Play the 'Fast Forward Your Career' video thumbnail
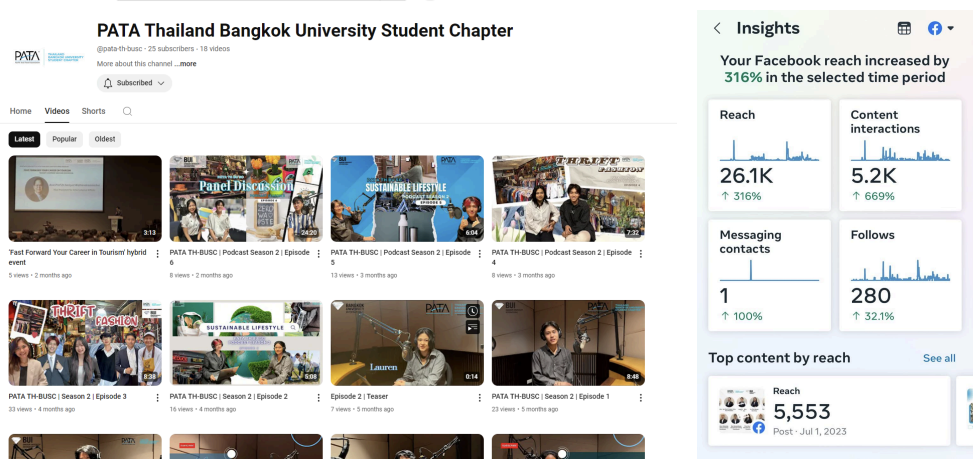 [x=85, y=199]
